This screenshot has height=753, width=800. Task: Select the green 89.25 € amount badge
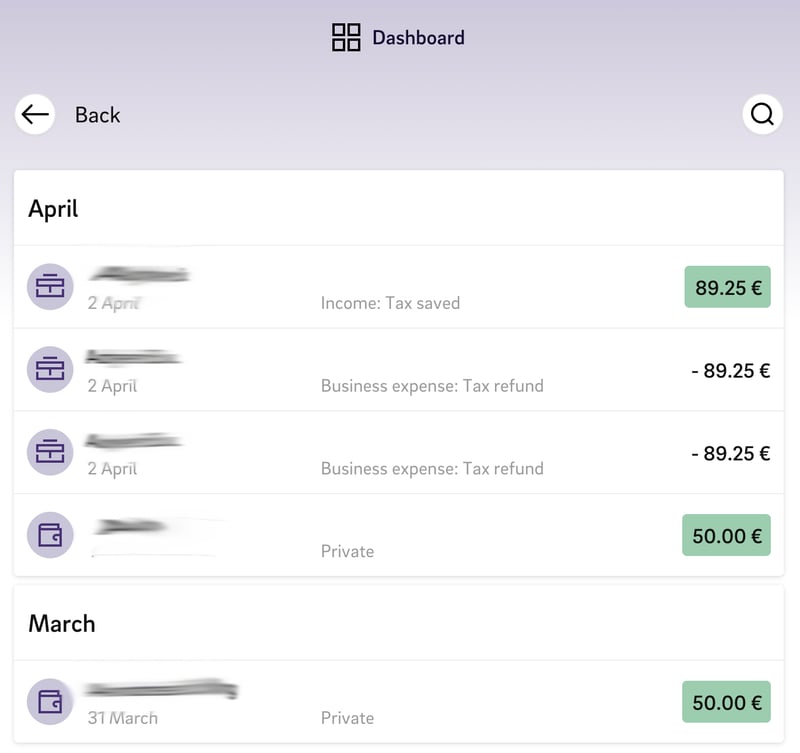(x=727, y=287)
